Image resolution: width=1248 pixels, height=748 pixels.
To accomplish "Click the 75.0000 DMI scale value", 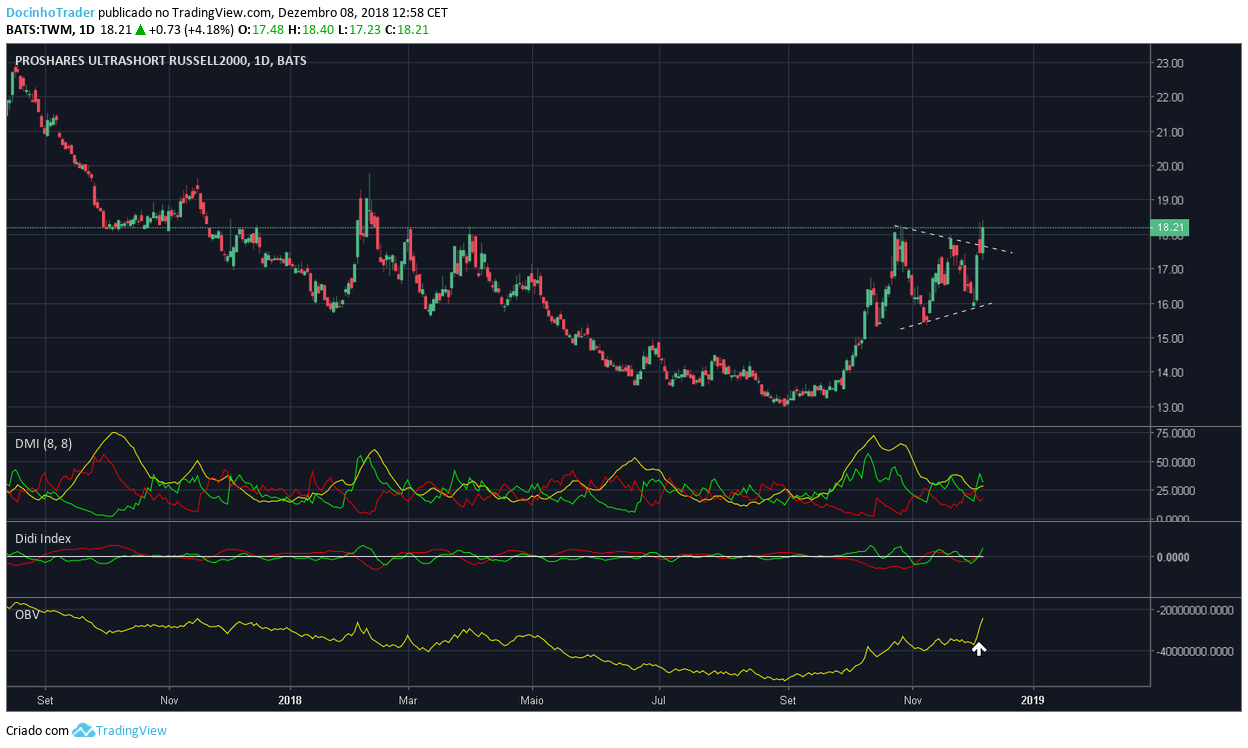I will click(1176, 434).
